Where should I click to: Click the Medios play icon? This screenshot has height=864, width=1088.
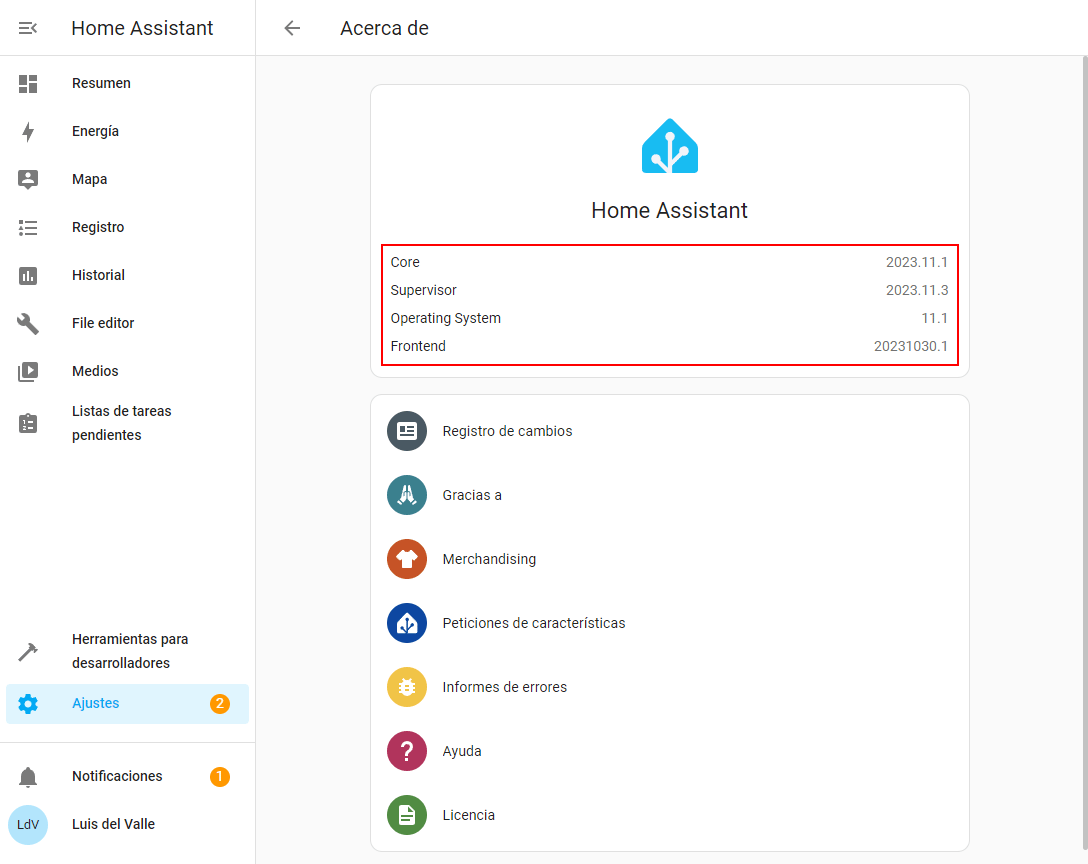[x=28, y=372]
